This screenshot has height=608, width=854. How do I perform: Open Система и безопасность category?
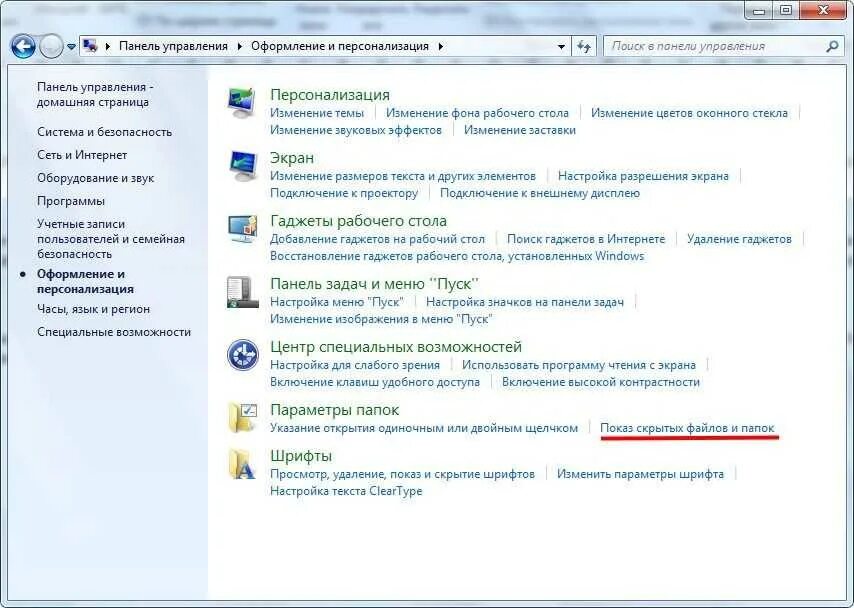point(105,132)
